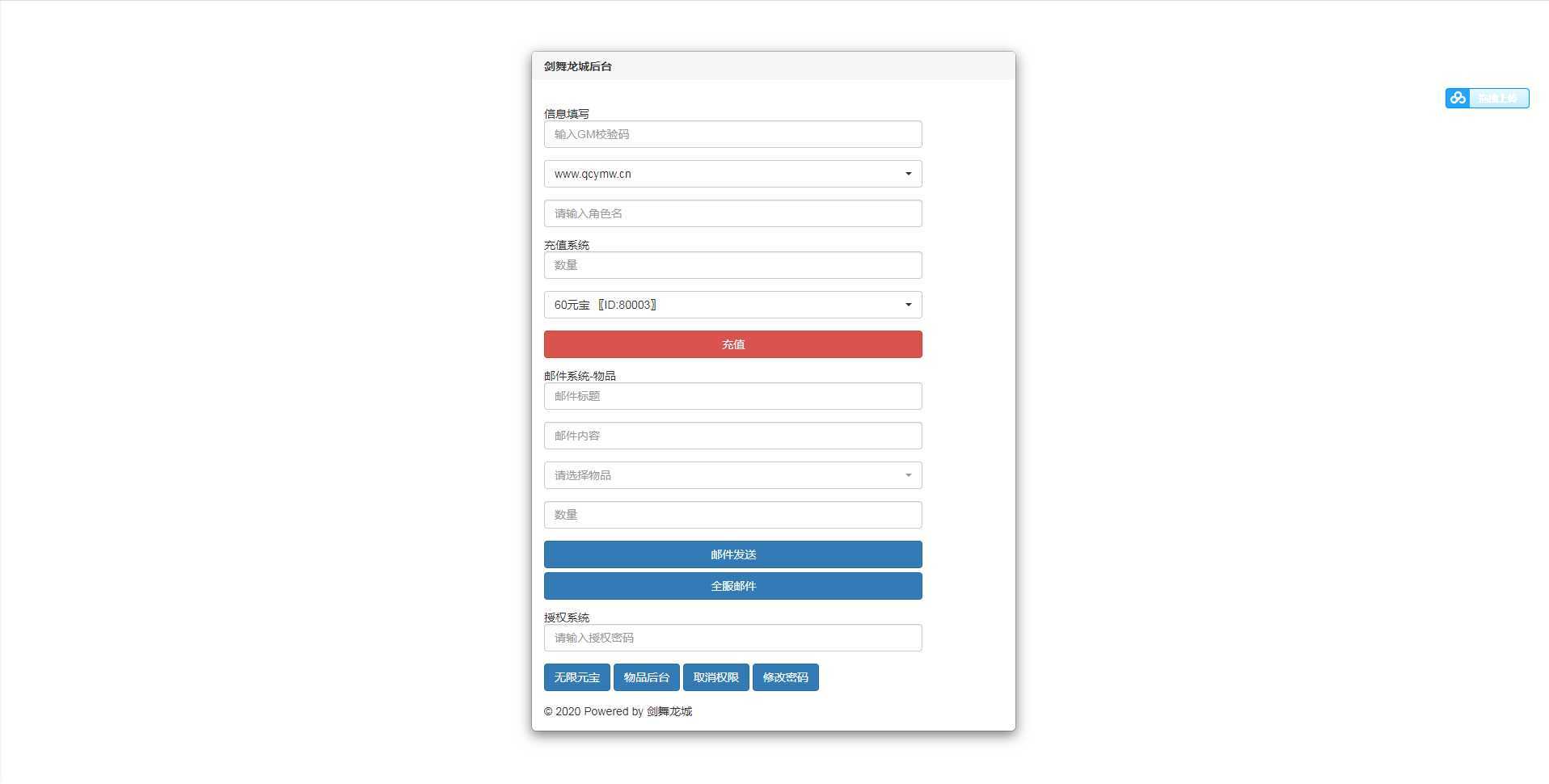
Task: Click the 邮件标题 input field
Action: [732, 396]
